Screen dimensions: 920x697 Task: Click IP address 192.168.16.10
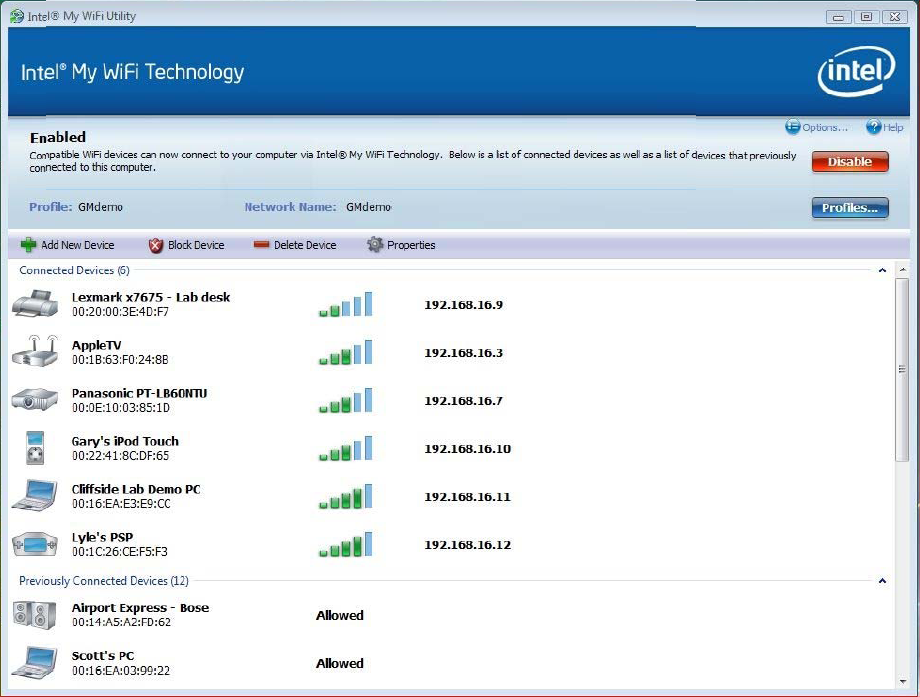pyautogui.click(x=468, y=449)
